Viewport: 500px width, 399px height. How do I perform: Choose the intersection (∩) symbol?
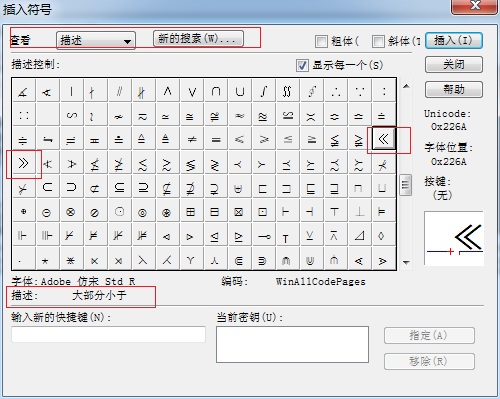click(x=216, y=91)
